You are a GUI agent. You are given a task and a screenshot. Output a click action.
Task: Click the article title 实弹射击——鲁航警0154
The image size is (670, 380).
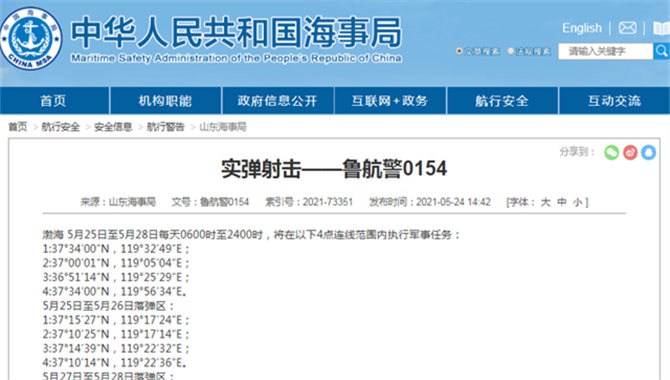tap(334, 168)
